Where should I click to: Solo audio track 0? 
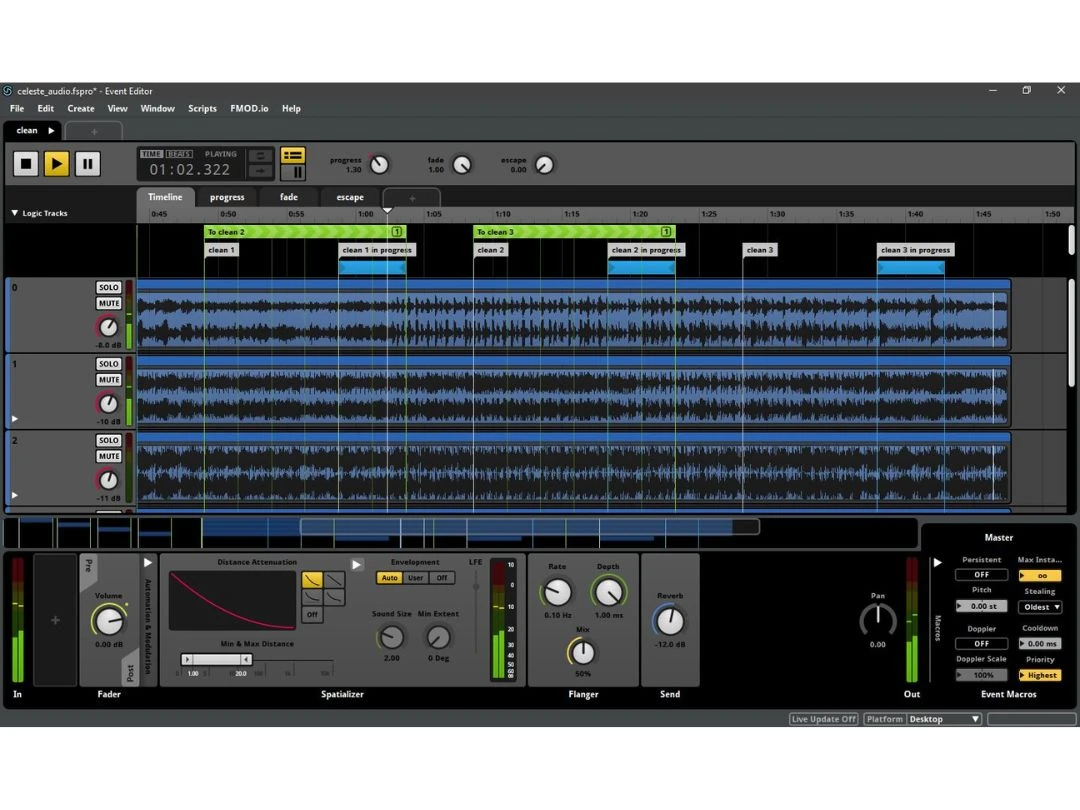[108, 288]
